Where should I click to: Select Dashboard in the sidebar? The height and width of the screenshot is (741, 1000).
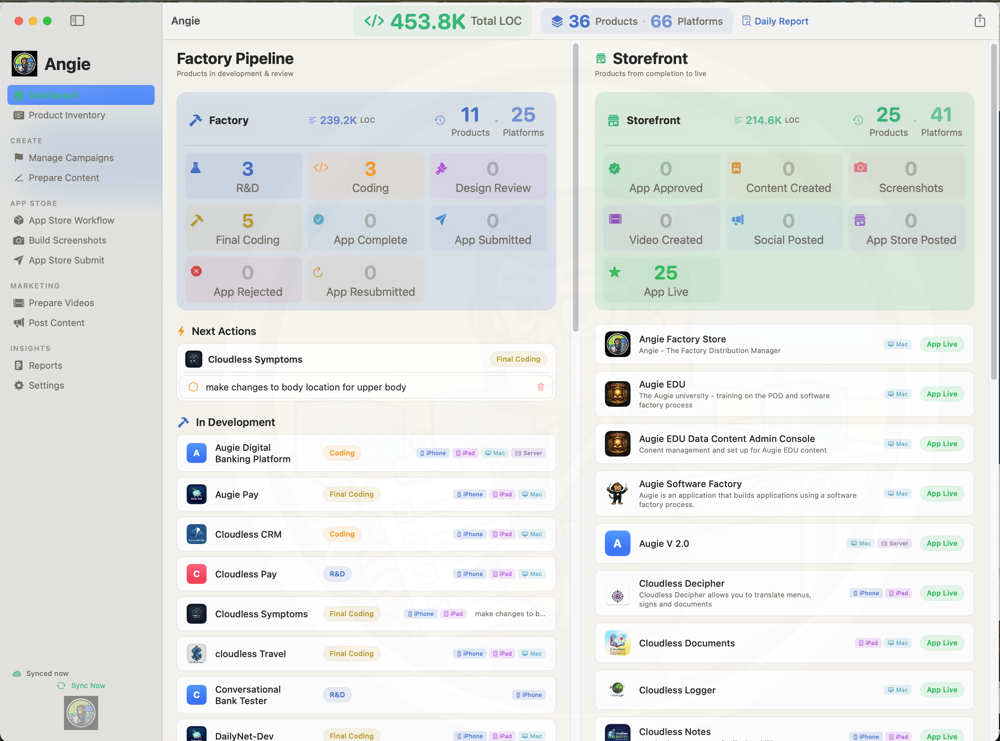[x=81, y=95]
